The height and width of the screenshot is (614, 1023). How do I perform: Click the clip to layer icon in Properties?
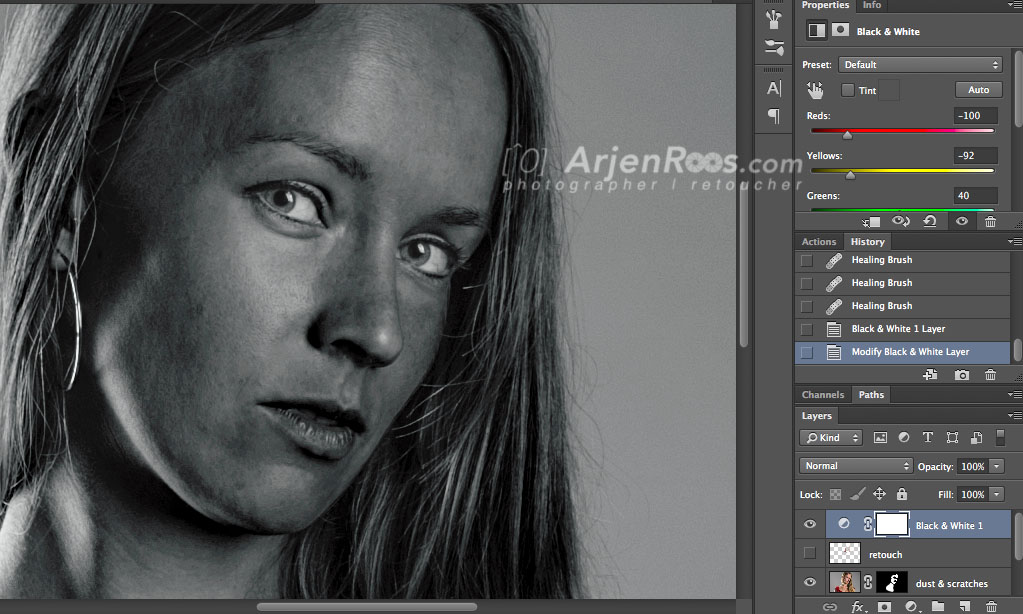click(x=872, y=221)
